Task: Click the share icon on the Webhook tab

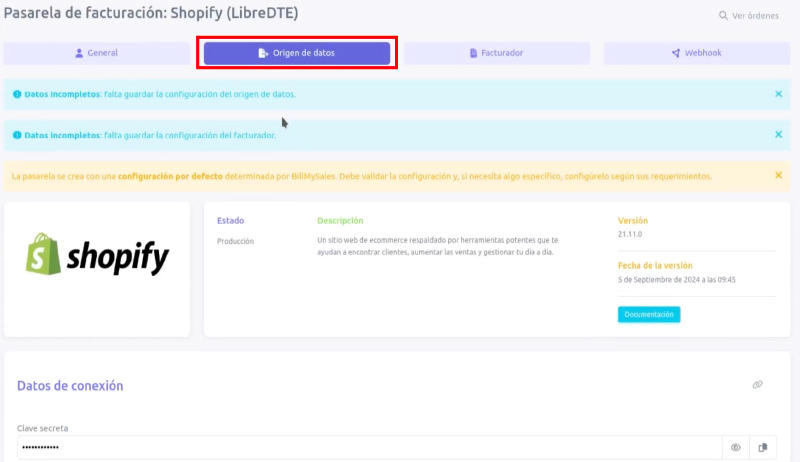Action: pyautogui.click(x=676, y=53)
